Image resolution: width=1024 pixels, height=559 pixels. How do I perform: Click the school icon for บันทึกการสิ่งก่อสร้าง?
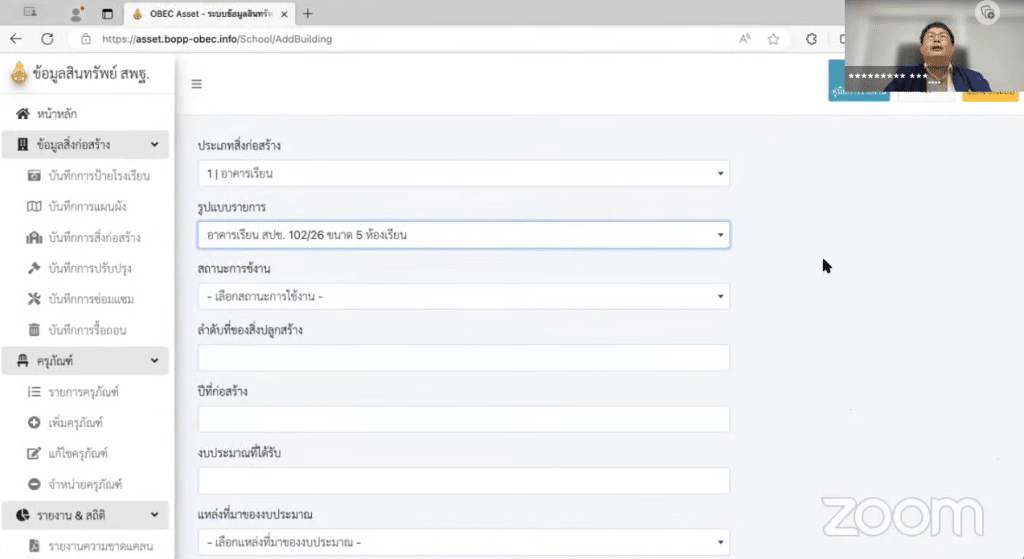(x=34, y=237)
